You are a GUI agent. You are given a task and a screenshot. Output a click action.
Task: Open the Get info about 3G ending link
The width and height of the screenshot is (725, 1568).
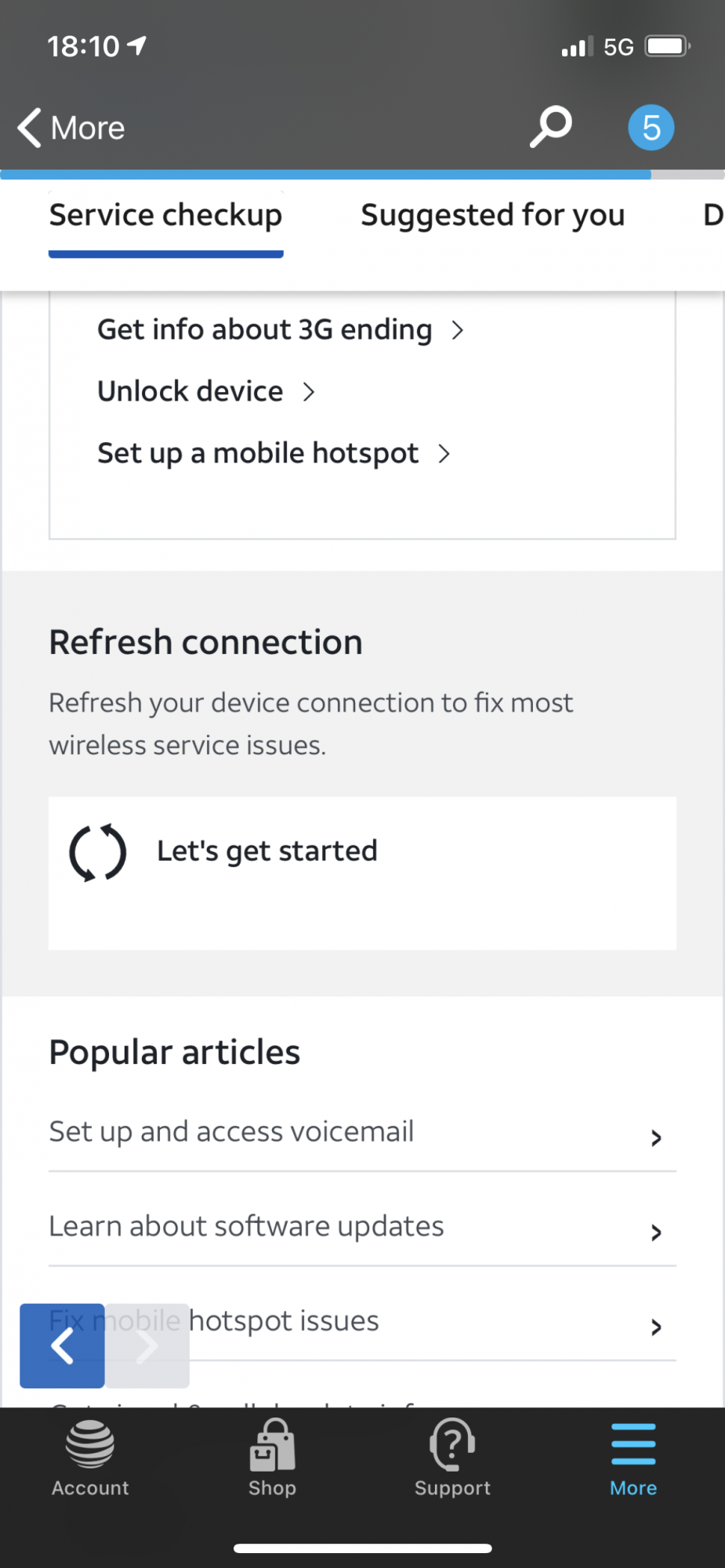(280, 330)
